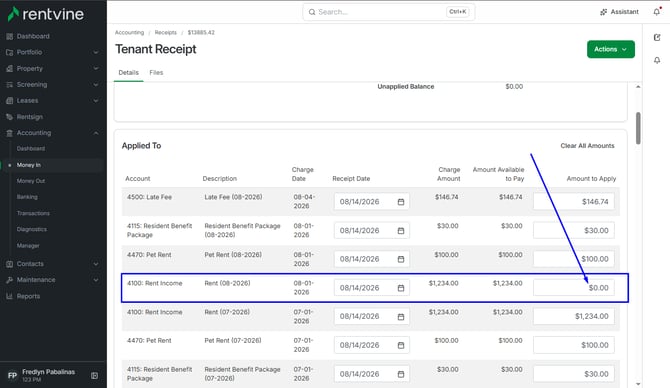Expand the Portfolio menu chevron
The image size is (670, 388).
click(x=96, y=52)
